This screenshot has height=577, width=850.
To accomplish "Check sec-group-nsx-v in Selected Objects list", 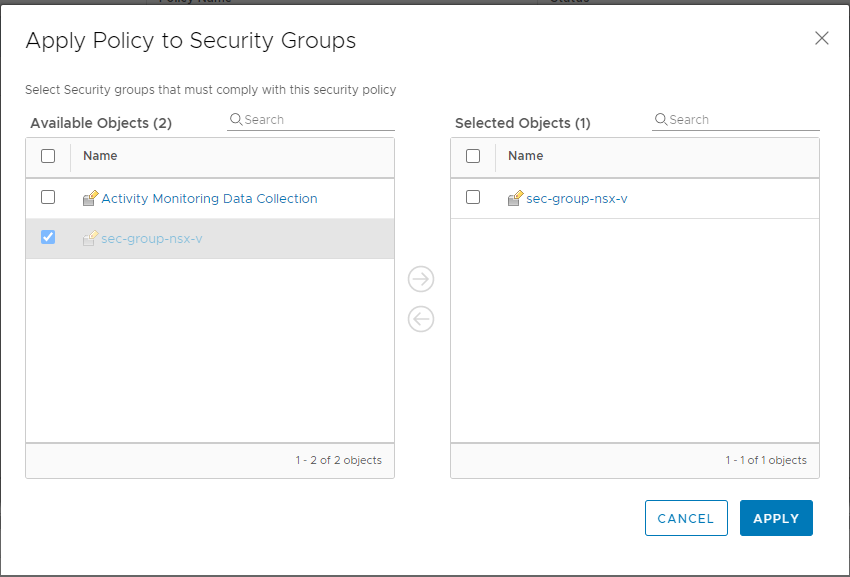I will coord(473,197).
